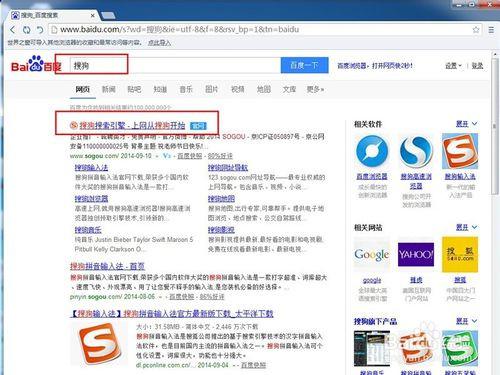The height and width of the screenshot is (375, 500).
Task: Open the 搜狗地图 sub-link
Action: pyautogui.click(x=221, y=199)
